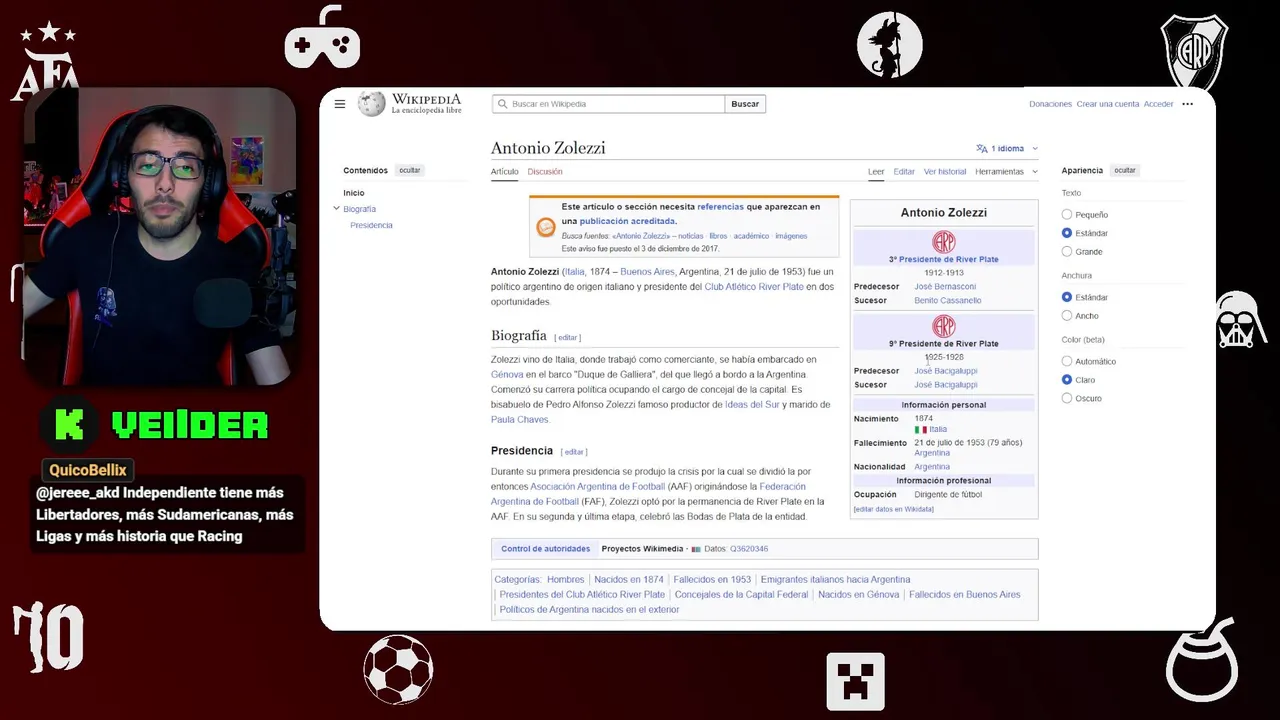Click the Buscar button
Screen dimensions: 1280x720
(x=745, y=104)
